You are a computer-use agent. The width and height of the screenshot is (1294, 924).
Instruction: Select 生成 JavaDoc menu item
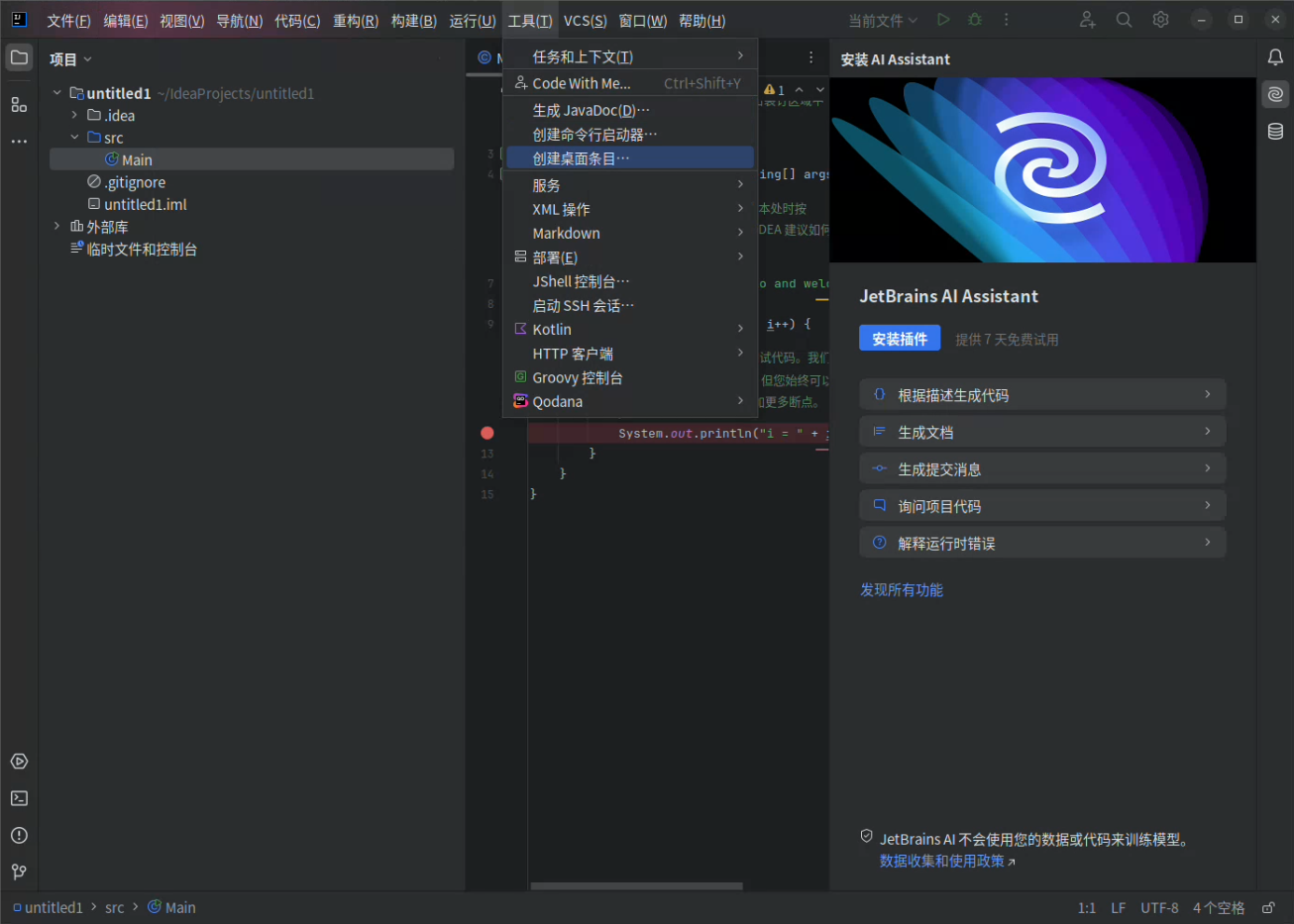[629, 110]
